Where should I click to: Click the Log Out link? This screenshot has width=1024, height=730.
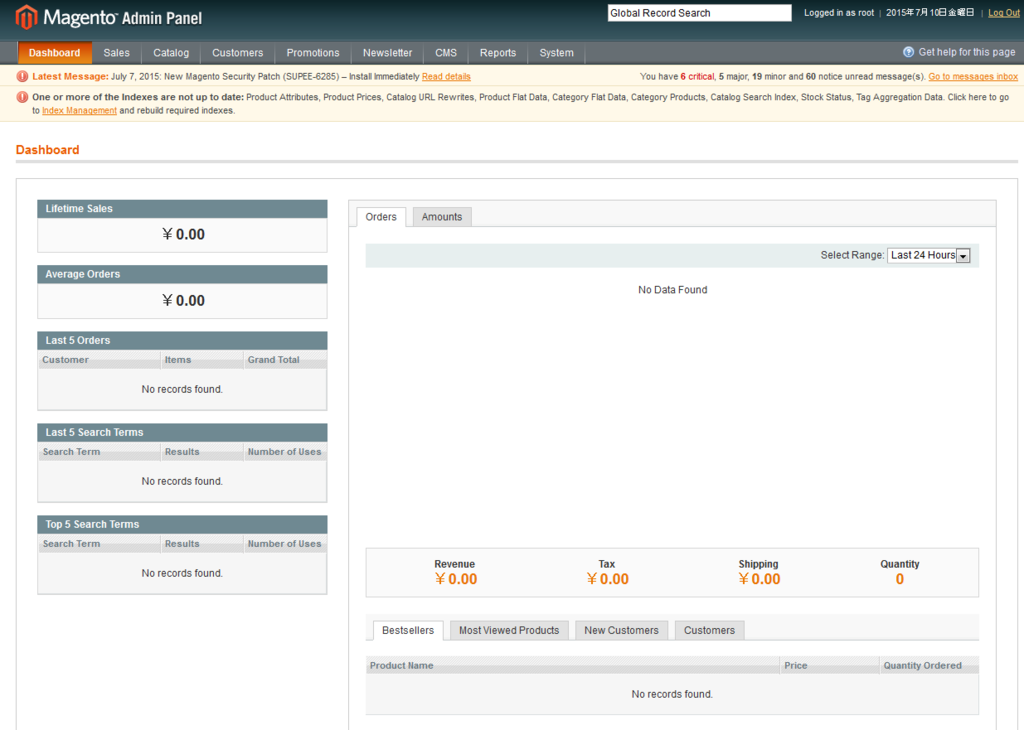(x=1004, y=13)
